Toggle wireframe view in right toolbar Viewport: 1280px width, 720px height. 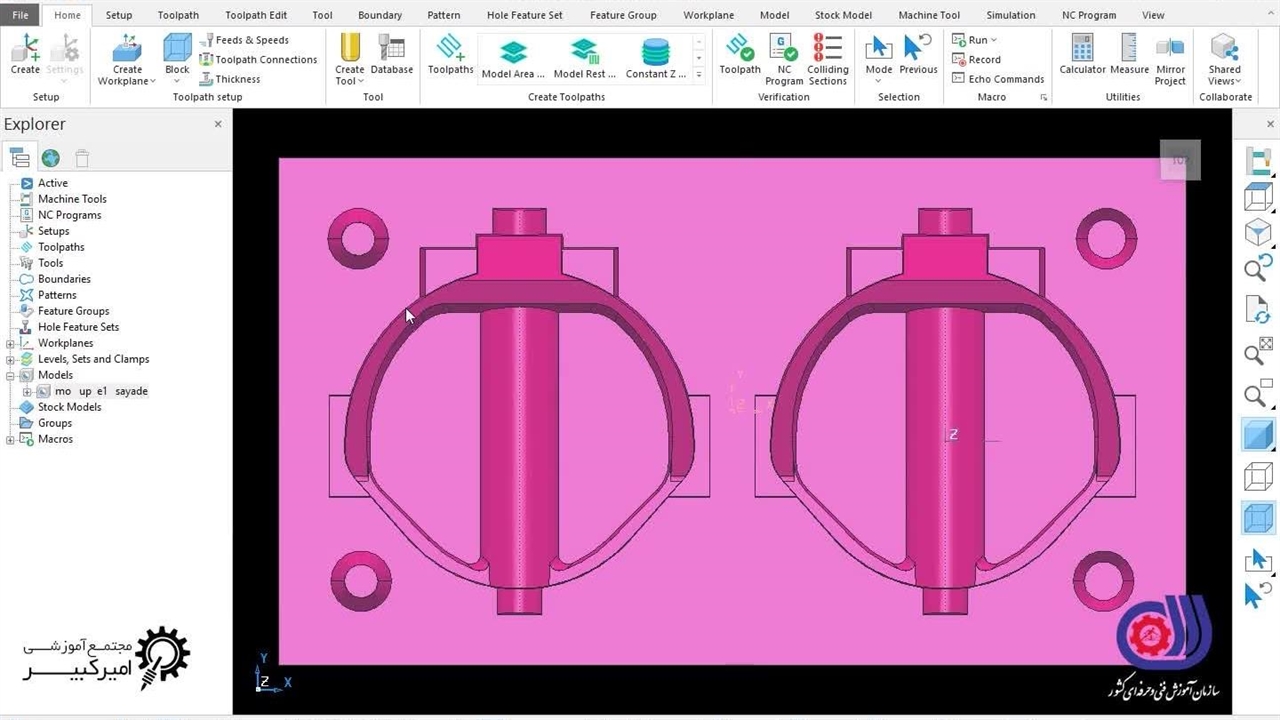click(x=1257, y=477)
